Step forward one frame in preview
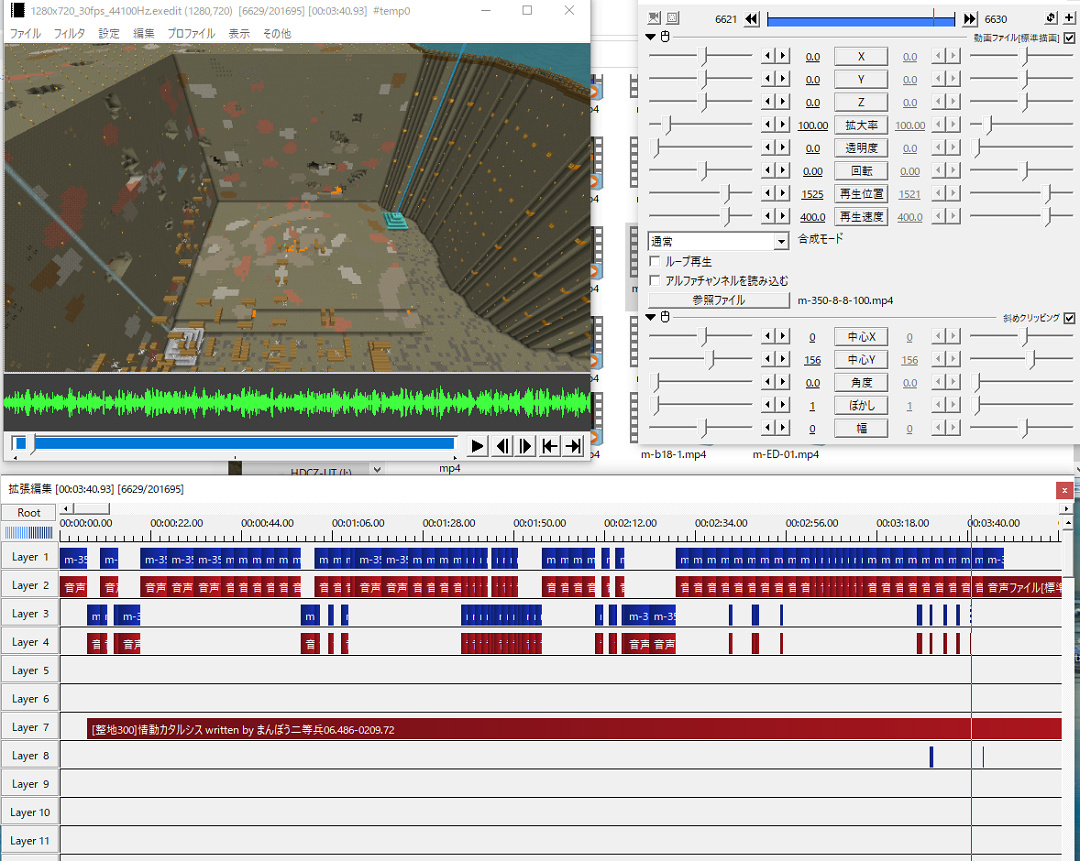This screenshot has height=861, width=1080. 526,446
